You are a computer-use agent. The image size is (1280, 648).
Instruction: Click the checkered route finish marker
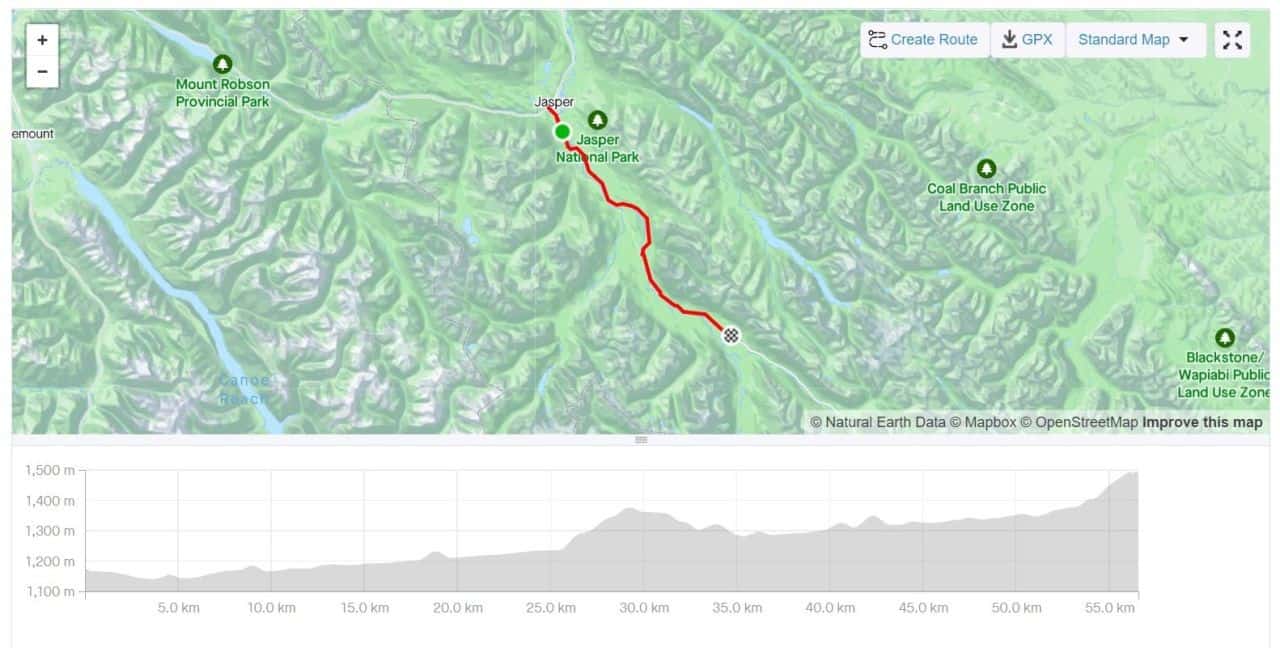(731, 335)
